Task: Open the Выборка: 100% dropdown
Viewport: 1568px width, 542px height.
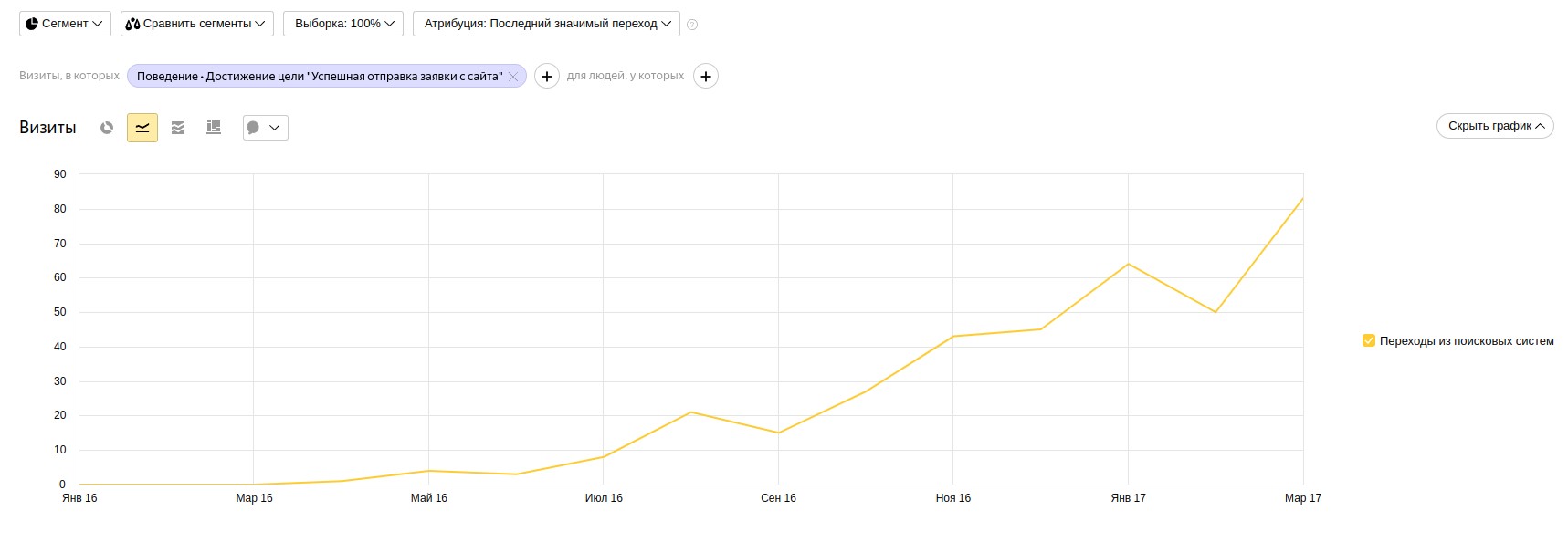Action: pyautogui.click(x=343, y=24)
